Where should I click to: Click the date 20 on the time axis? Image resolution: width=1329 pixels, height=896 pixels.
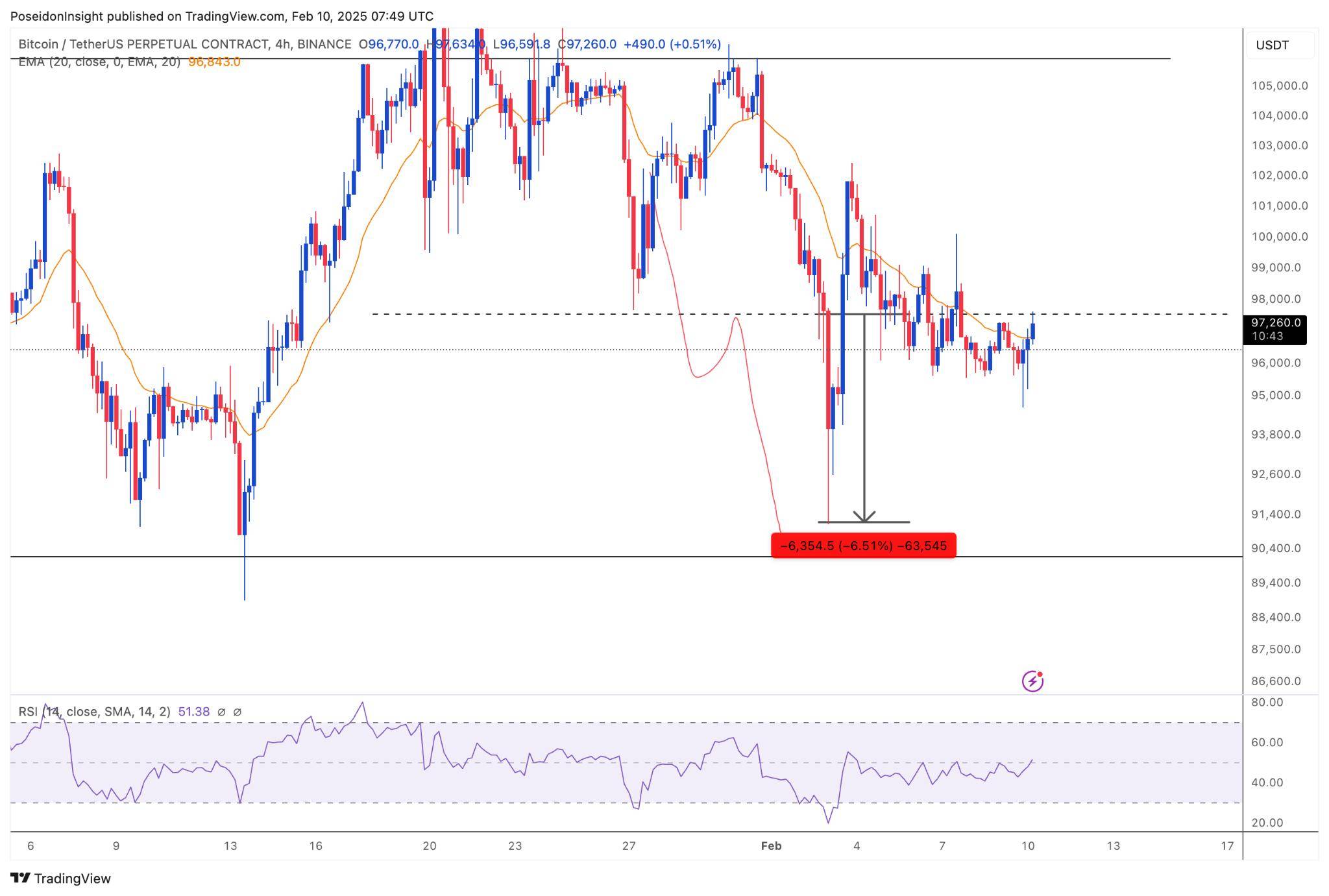pyautogui.click(x=429, y=845)
